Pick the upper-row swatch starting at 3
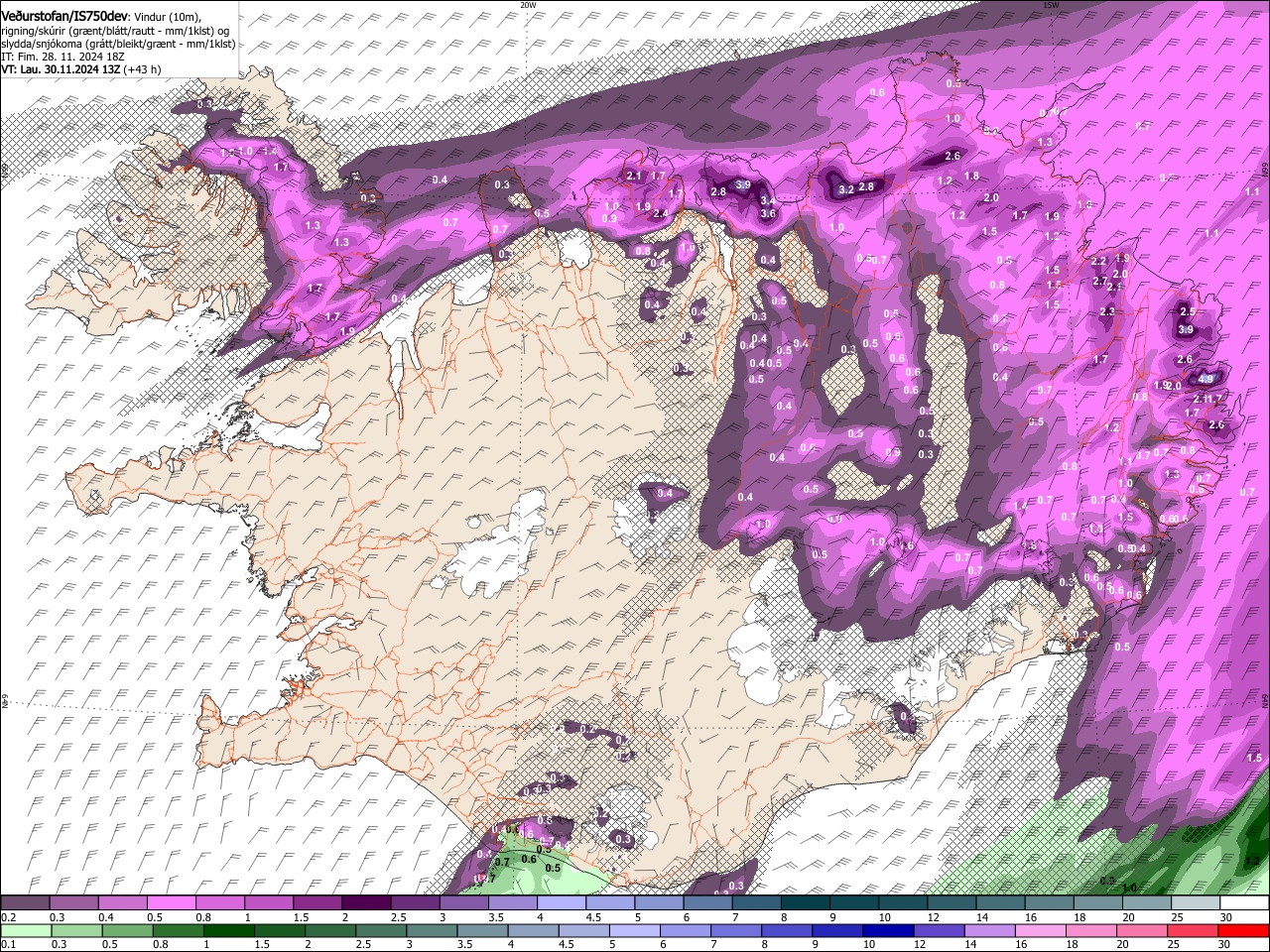Screen dimensions: 1270x952 coord(463,903)
